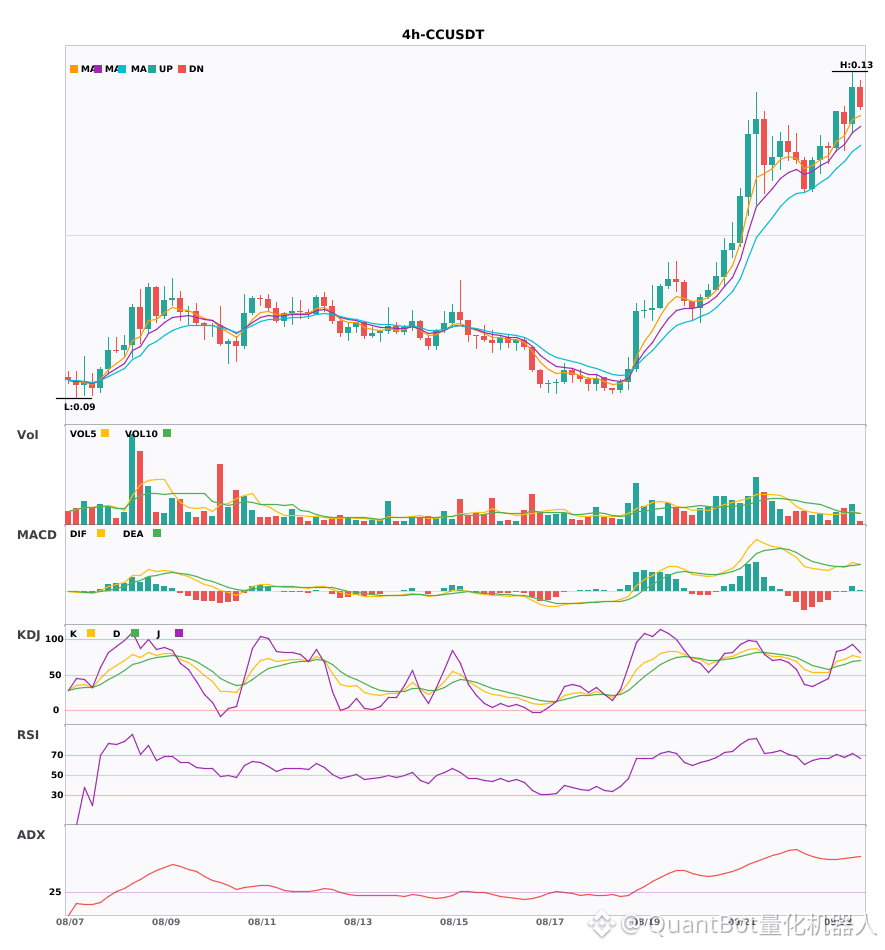Click the red DN legend swatch
This screenshot has height=950, width=885.
[182, 69]
